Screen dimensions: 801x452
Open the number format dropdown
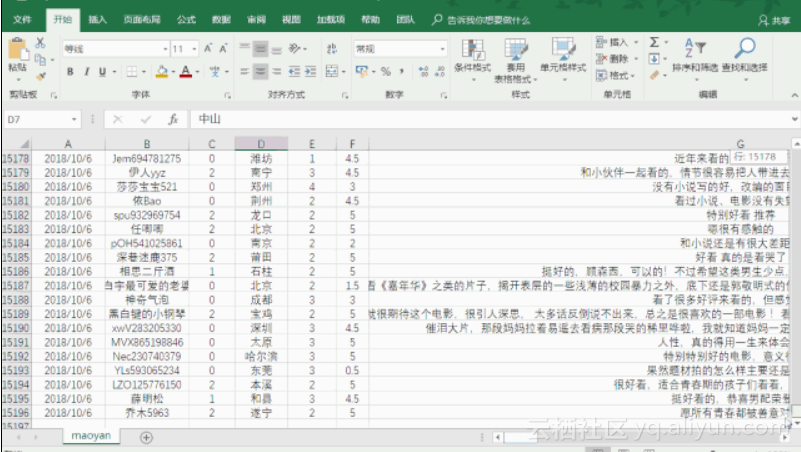pyautogui.click(x=442, y=49)
